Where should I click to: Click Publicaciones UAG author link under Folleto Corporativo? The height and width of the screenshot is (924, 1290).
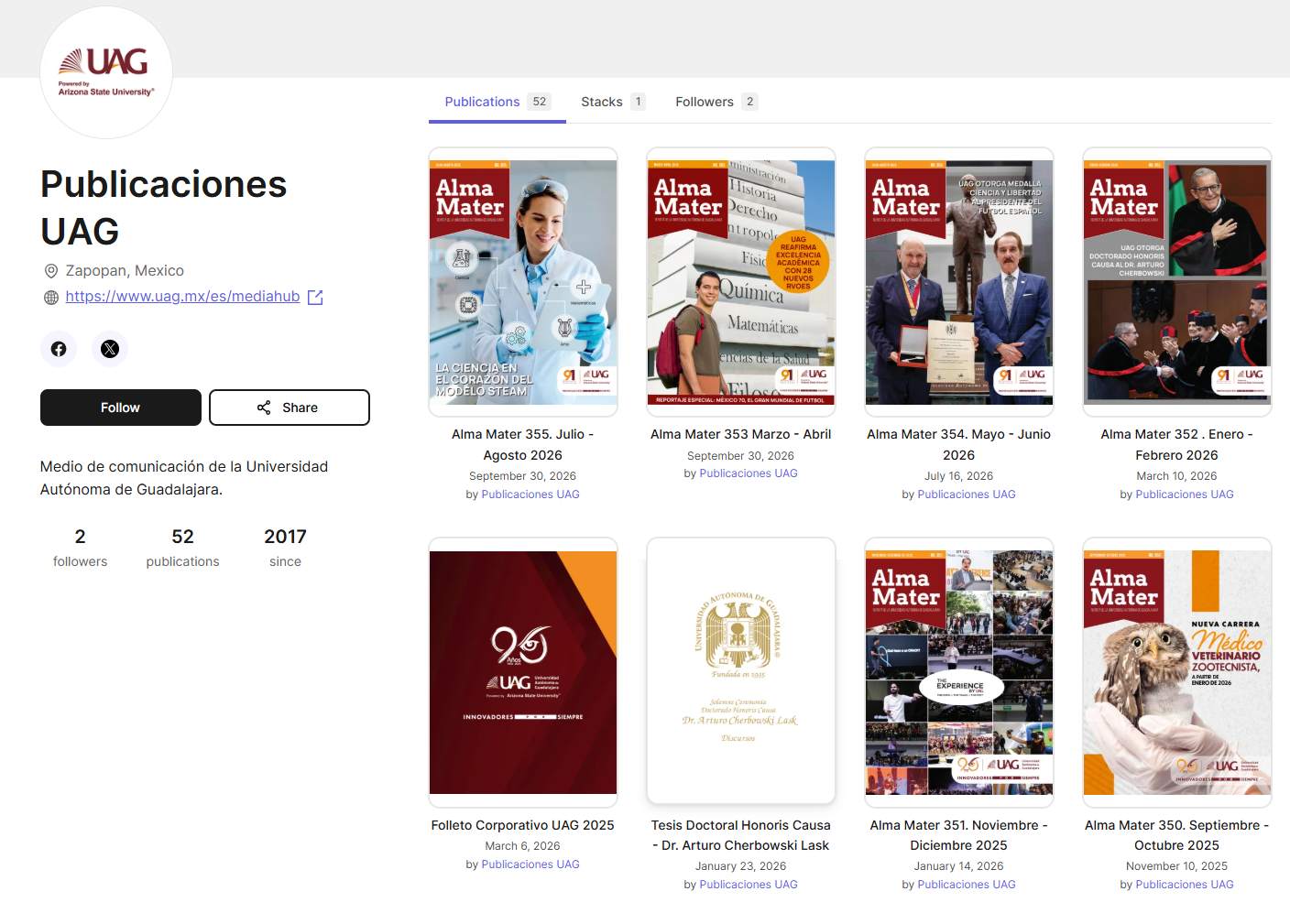[530, 864]
